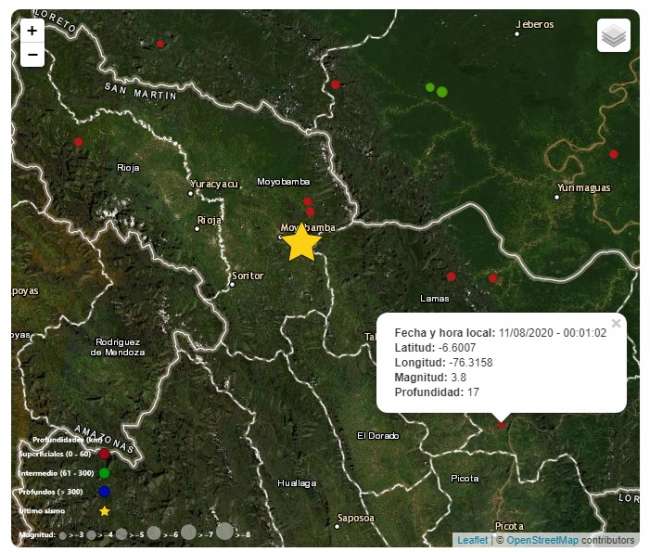Click red marker beneath the popup pointer
650x552 pixels.
point(502,426)
